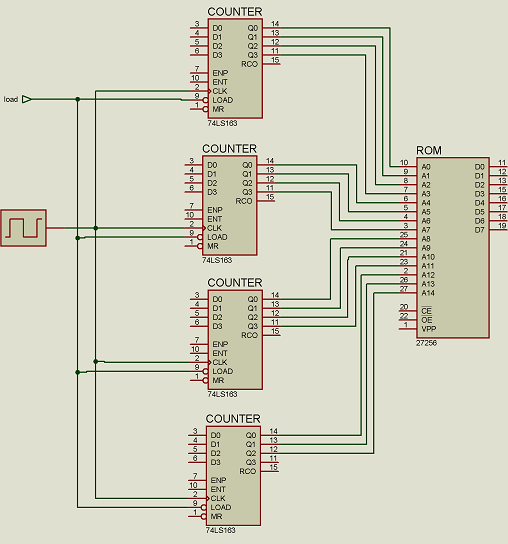The image size is (508, 544).
Task: Click the ROM's OE pin 22
Action: pos(408,320)
